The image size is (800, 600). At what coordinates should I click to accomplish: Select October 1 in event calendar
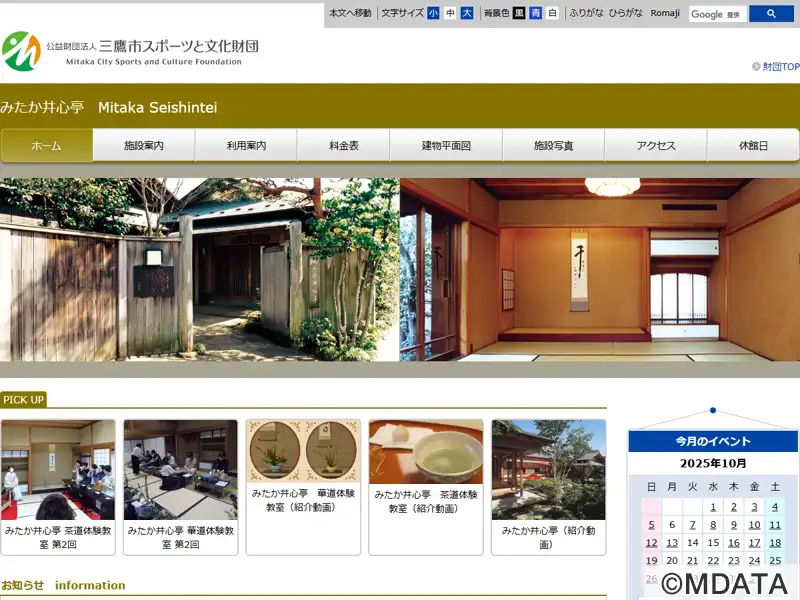(713, 507)
